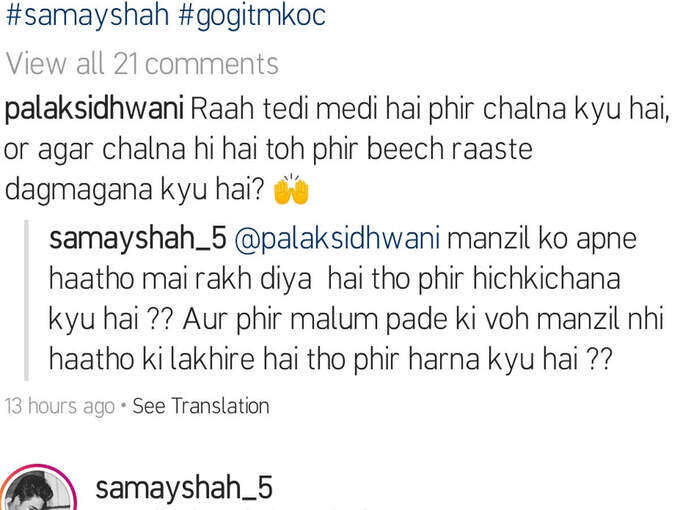Click the 'manzil ko apne' reply text
Image resolution: width=680 pixels, height=510 pixels.
pyautogui.click(x=542, y=239)
